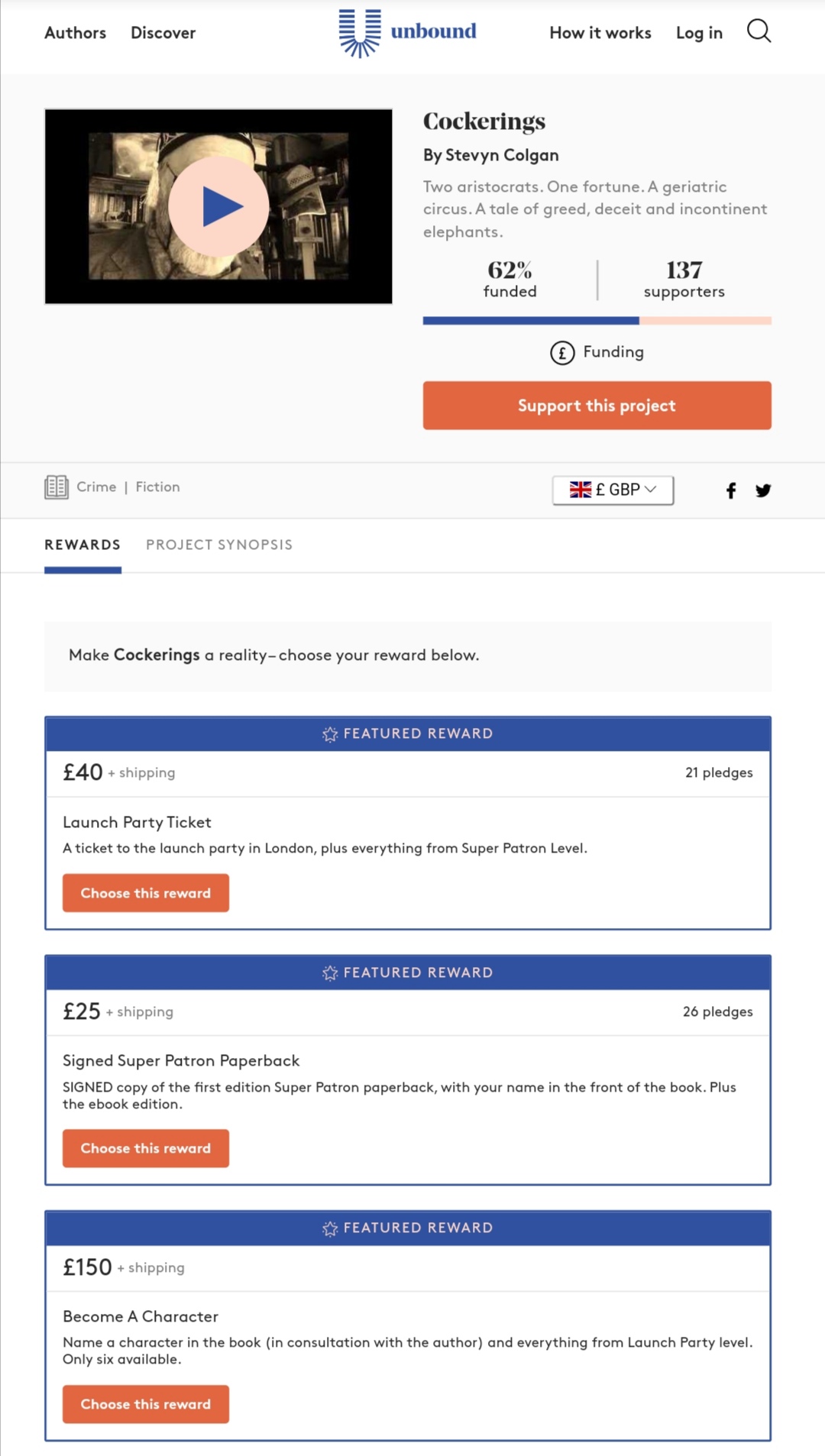825x1456 pixels.
Task: Click the funding progress bar
Action: point(597,321)
